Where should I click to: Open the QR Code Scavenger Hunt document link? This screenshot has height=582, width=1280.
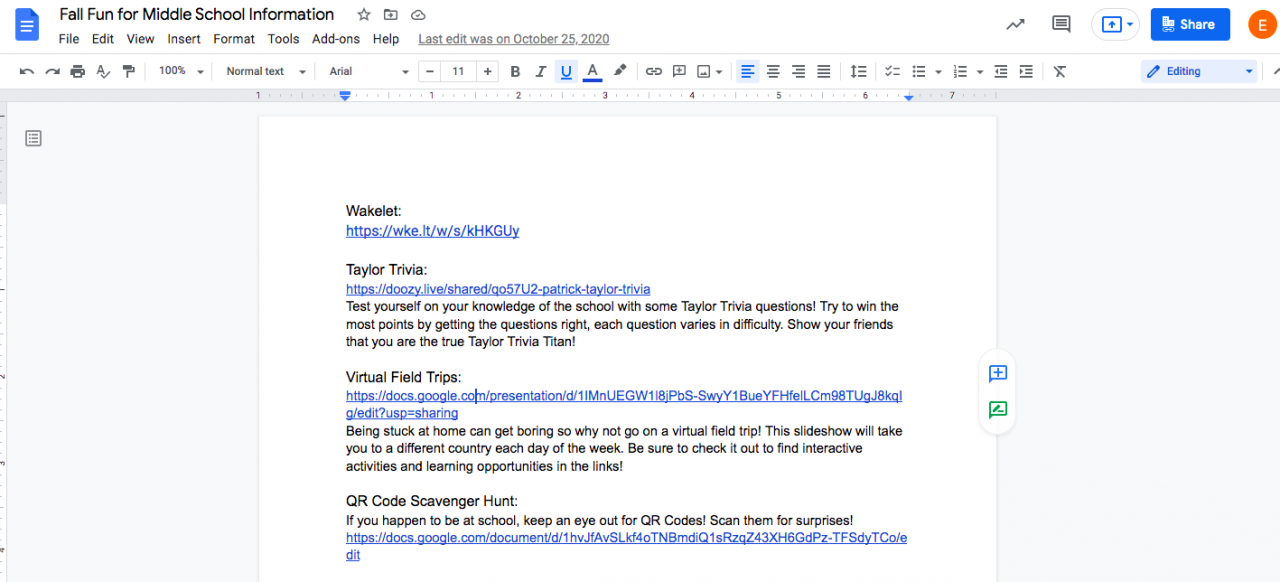pos(627,546)
